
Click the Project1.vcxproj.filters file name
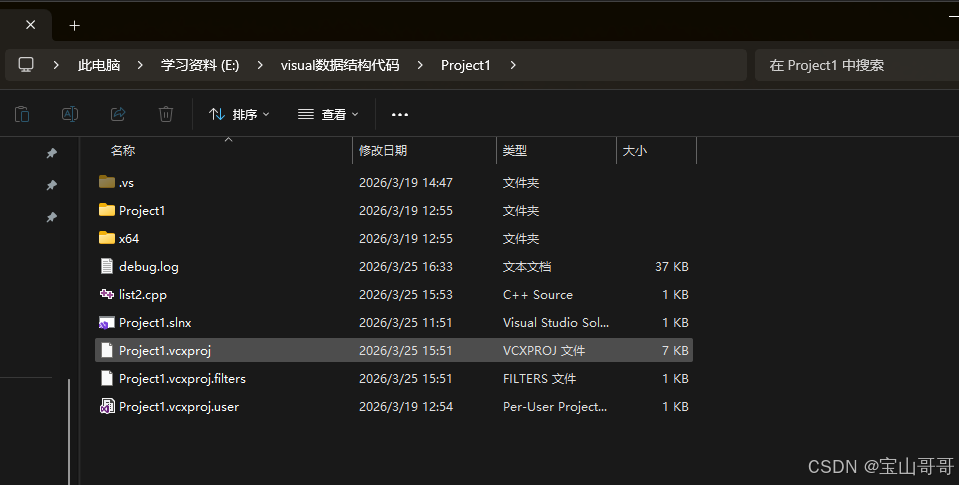(182, 379)
